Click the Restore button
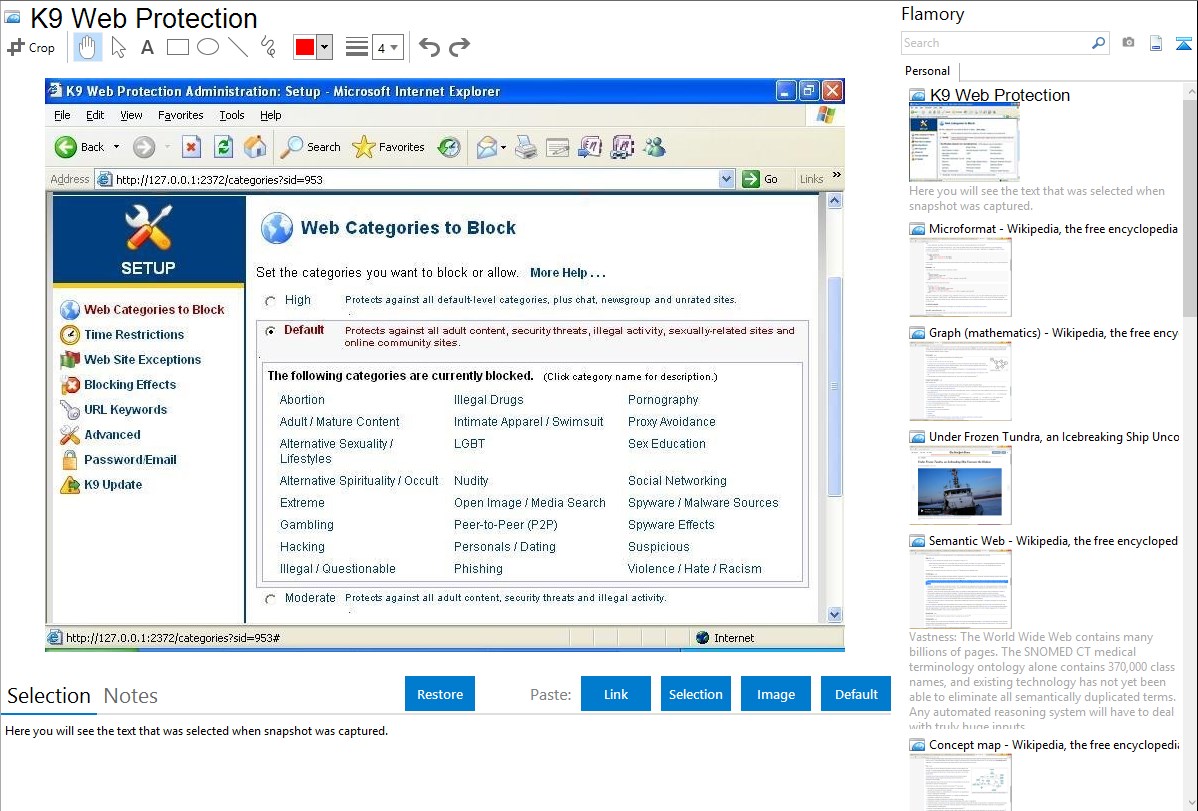This screenshot has height=811, width=1198. [440, 694]
